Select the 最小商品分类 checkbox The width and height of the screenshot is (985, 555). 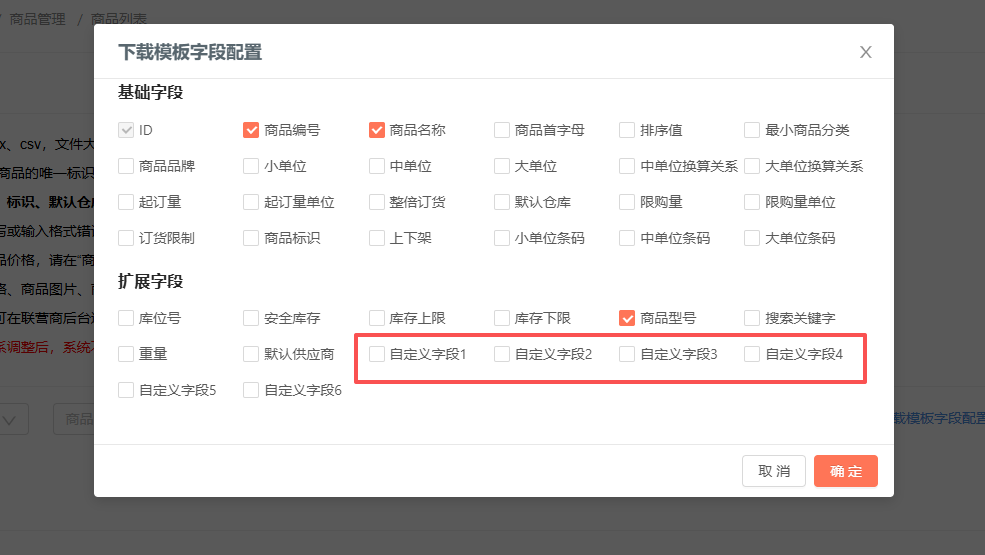pyautogui.click(x=751, y=130)
